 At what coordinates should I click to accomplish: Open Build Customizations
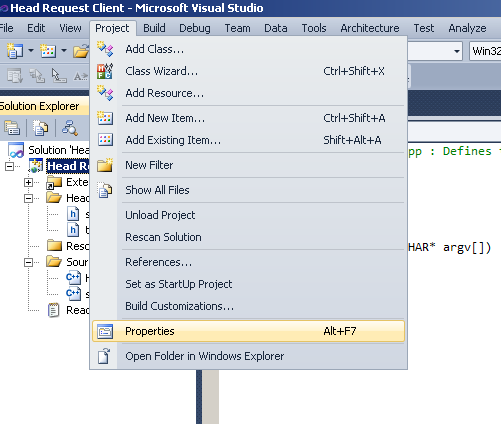pos(248,306)
